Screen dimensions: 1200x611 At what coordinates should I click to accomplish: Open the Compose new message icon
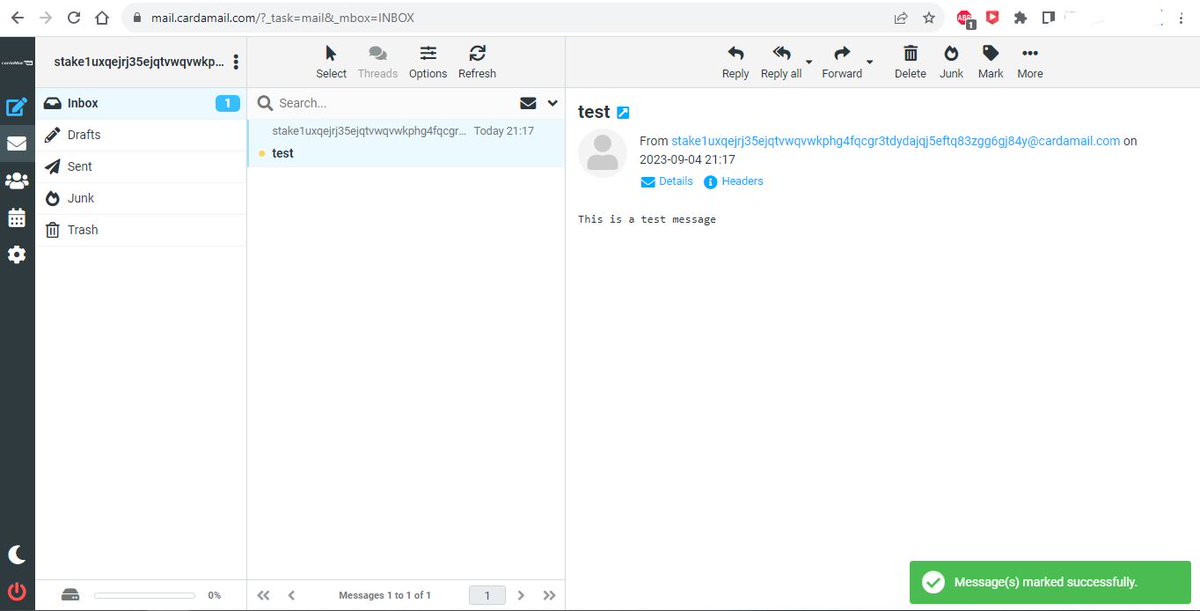click(17, 107)
